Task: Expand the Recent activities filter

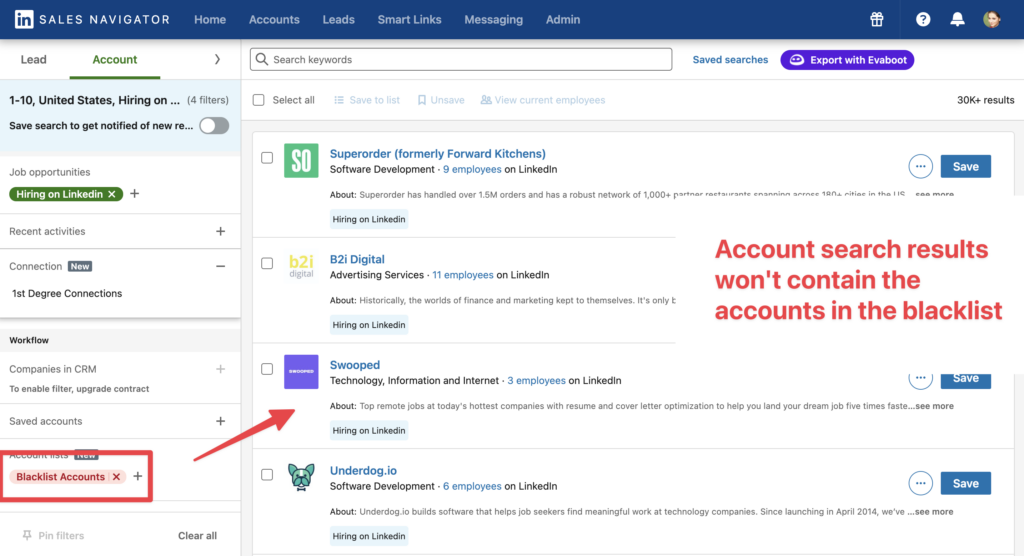Action: [221, 231]
